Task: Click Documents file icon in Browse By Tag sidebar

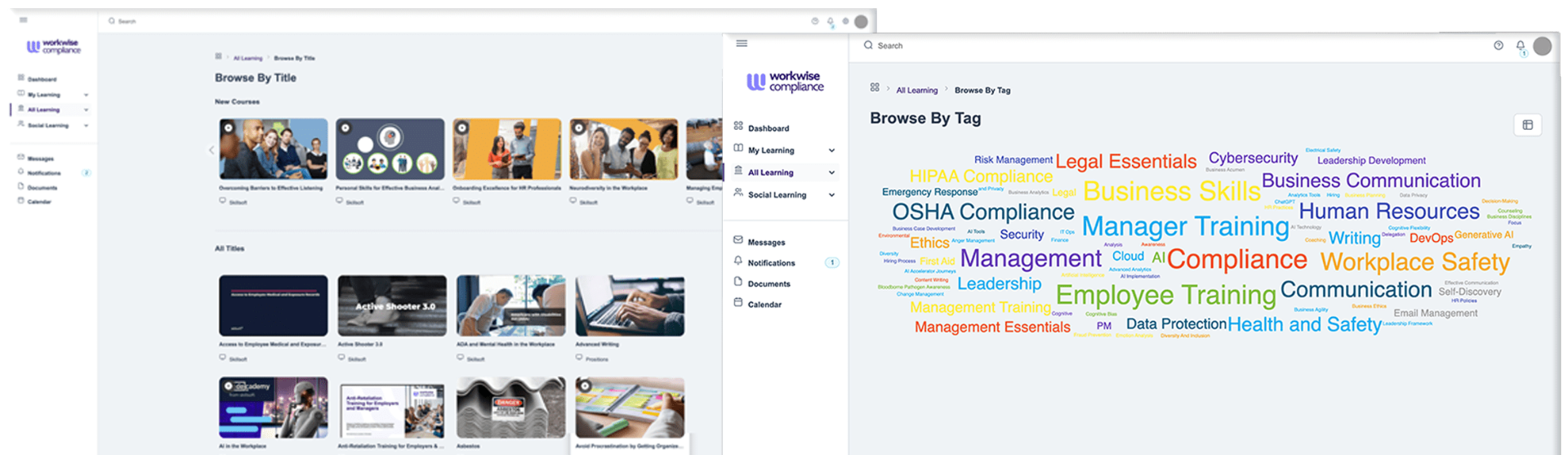Action: (738, 282)
